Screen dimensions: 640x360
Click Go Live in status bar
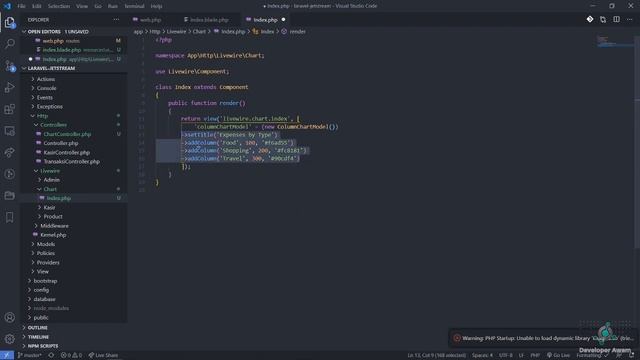(558, 355)
